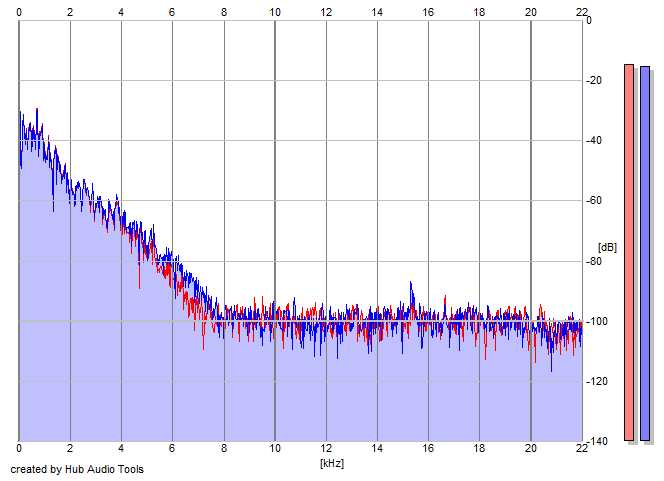Click the -140 dB axis label

point(596,442)
